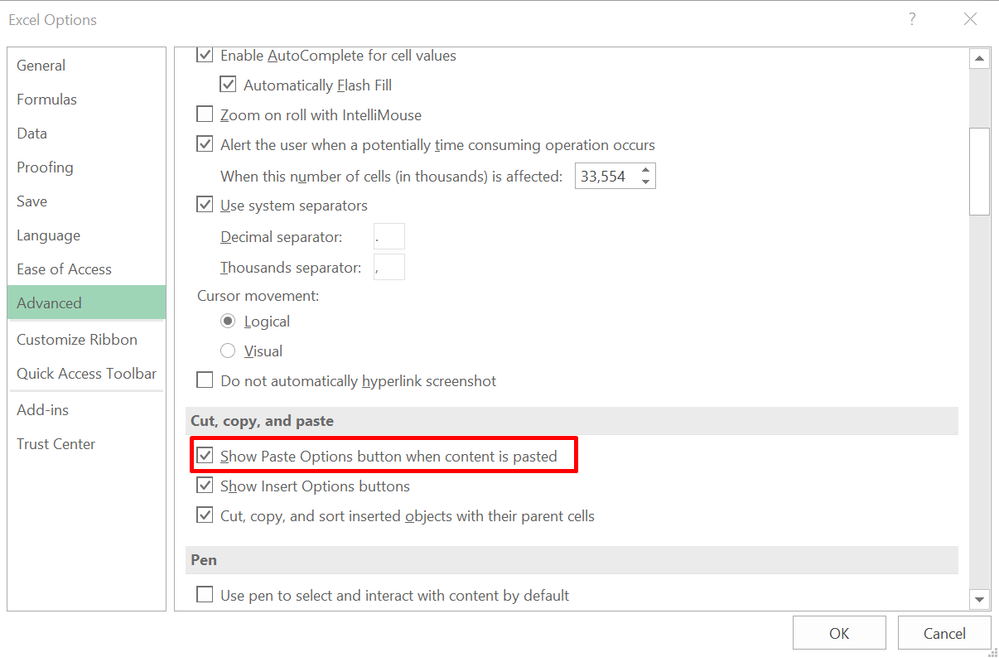
Task: Select Logical cursor movement
Action: click(x=230, y=321)
